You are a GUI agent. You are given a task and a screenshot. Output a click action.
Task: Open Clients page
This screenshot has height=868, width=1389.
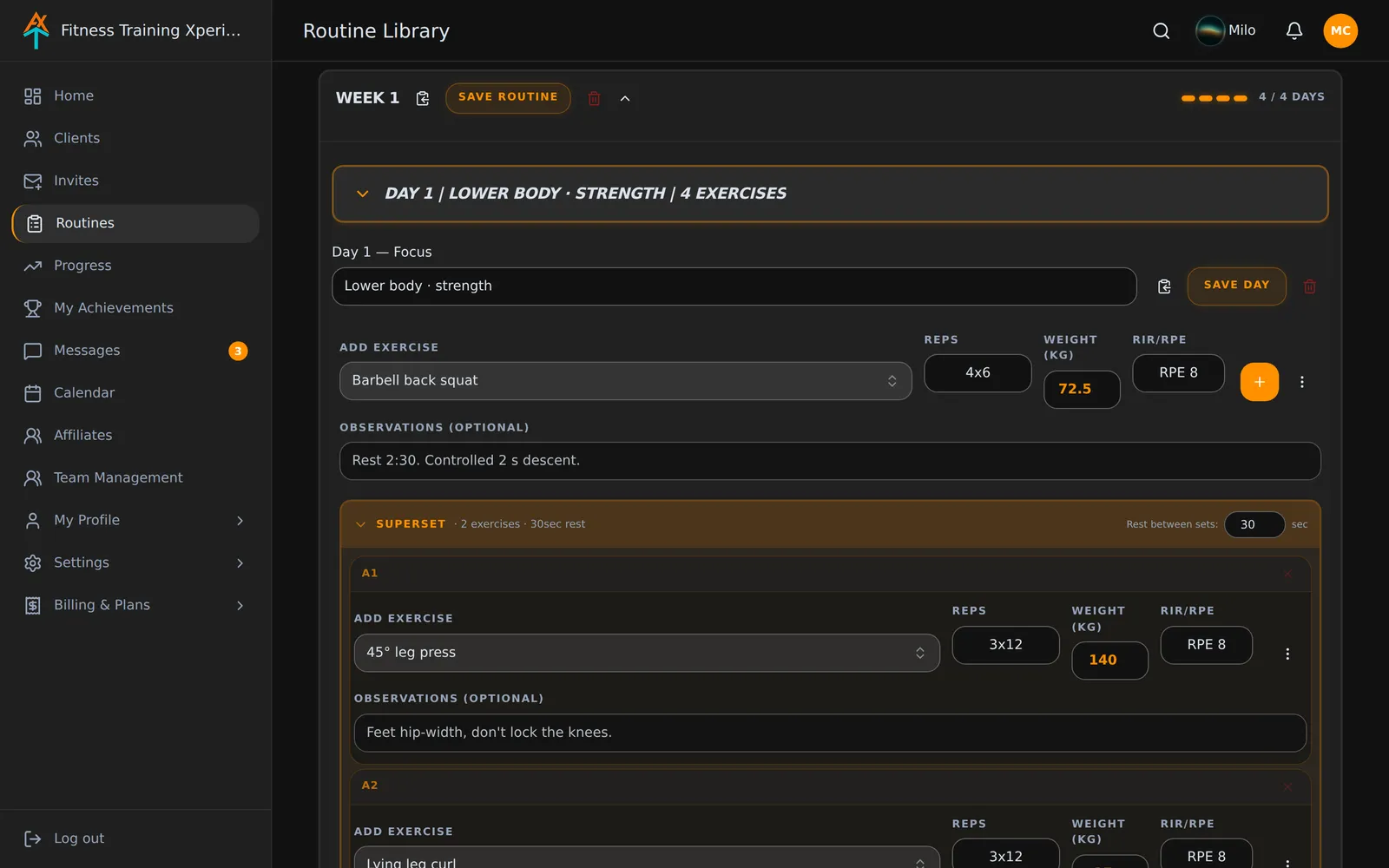click(x=135, y=139)
